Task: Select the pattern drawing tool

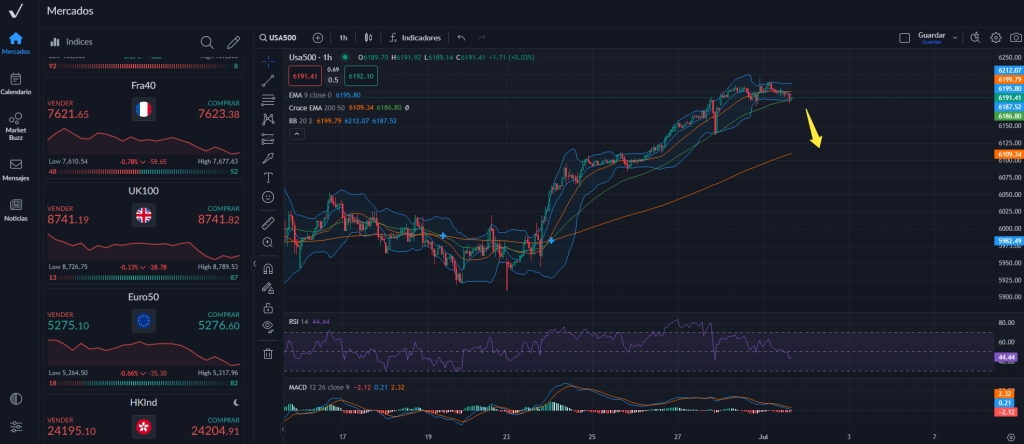Action: (x=268, y=119)
